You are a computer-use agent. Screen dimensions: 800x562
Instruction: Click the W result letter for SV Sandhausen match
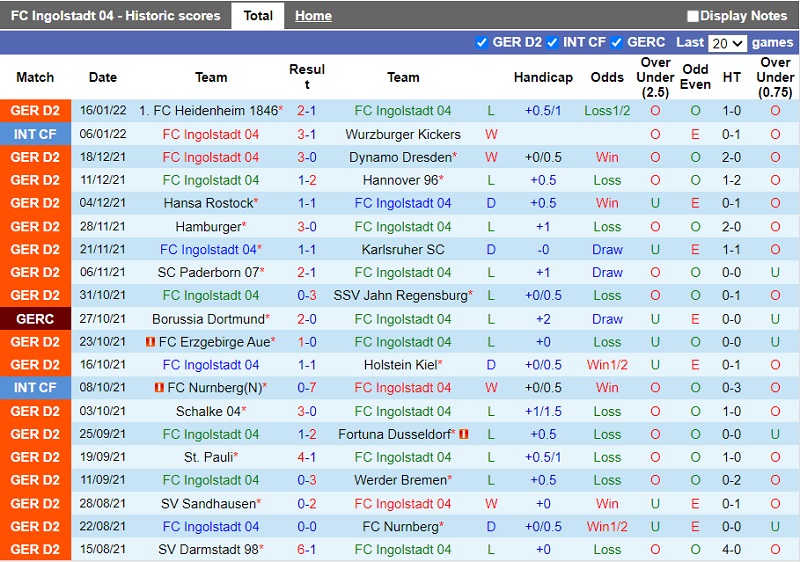(491, 503)
